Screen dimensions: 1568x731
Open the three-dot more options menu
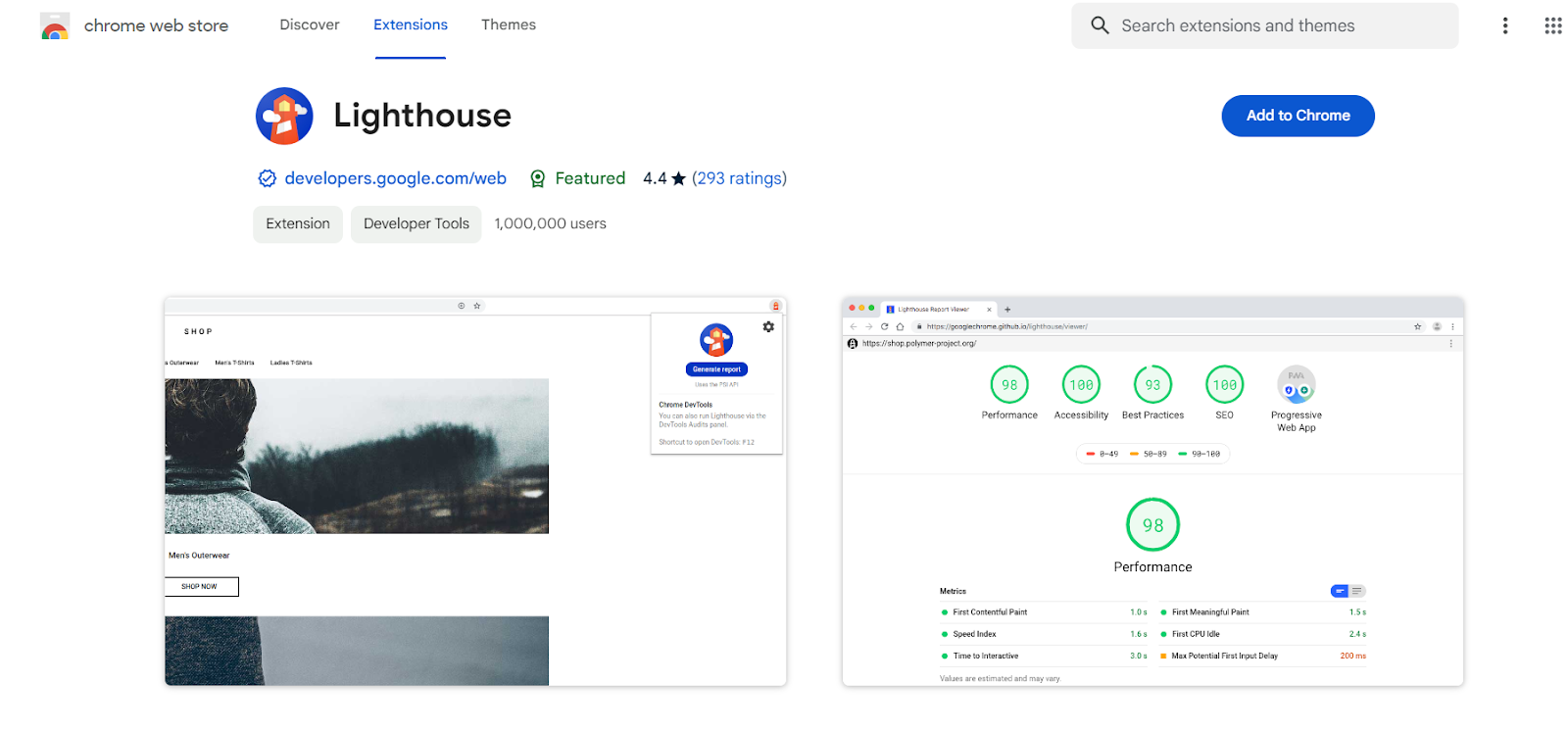click(1505, 25)
